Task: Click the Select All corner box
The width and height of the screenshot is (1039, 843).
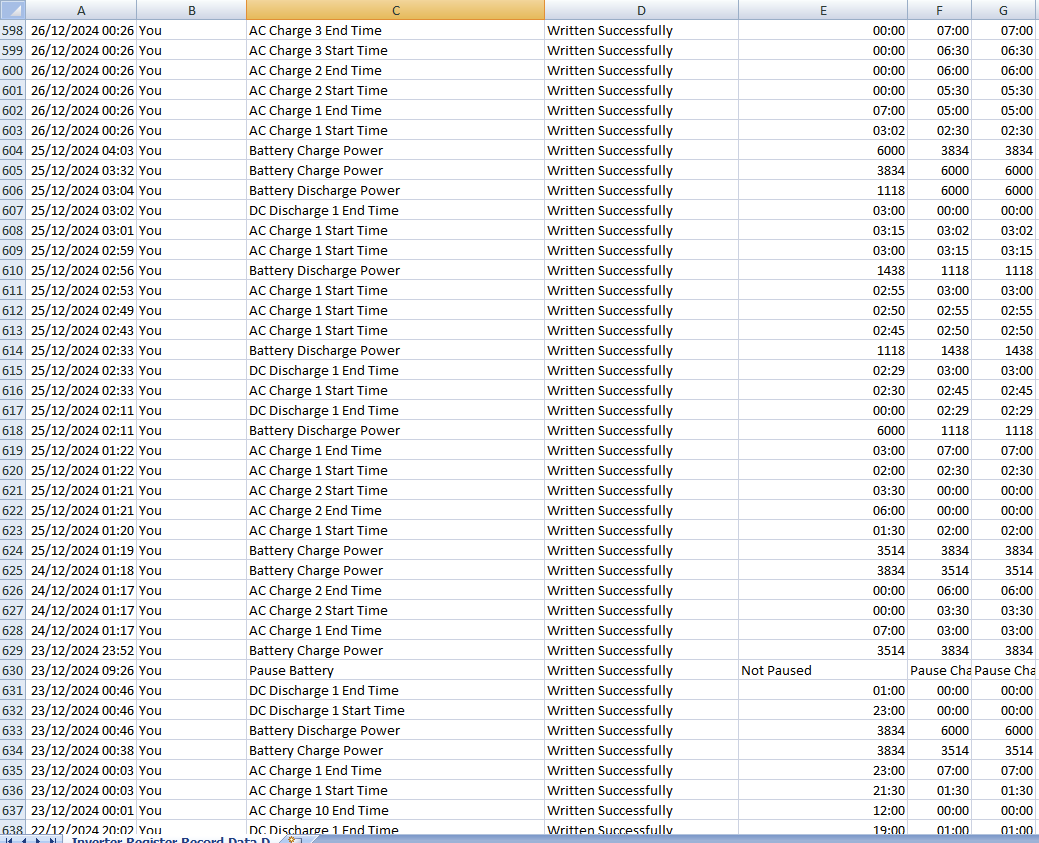Action: point(13,10)
